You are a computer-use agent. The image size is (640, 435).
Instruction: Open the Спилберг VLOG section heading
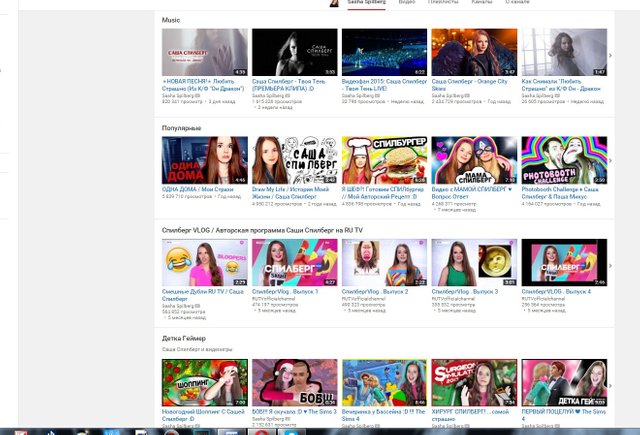tap(262, 230)
